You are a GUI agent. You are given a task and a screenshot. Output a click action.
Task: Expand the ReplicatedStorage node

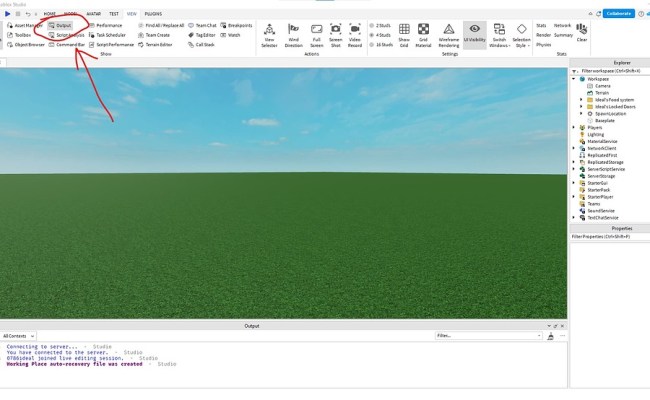(x=574, y=162)
